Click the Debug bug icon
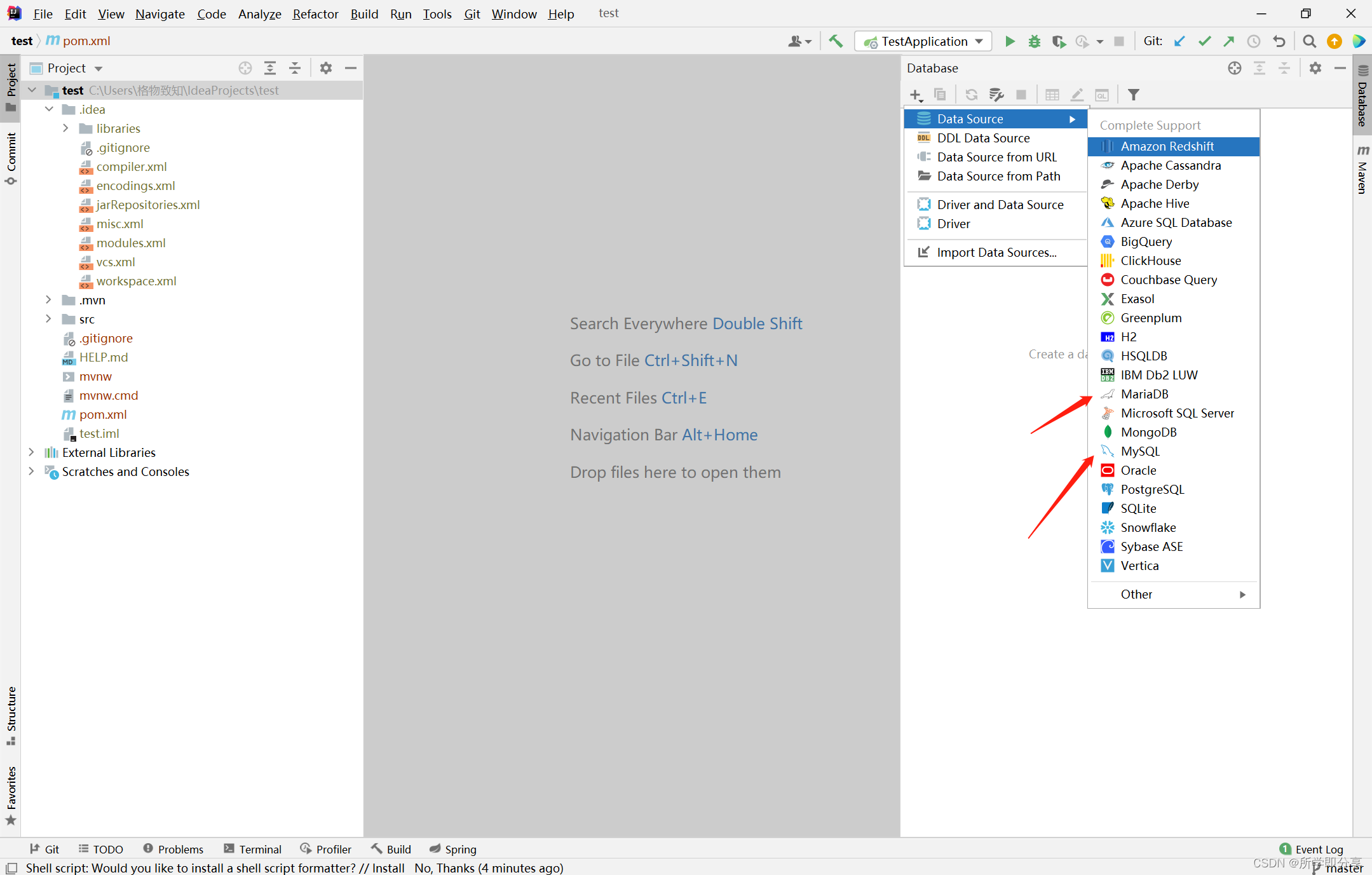Image resolution: width=1372 pixels, height=875 pixels. tap(1034, 41)
